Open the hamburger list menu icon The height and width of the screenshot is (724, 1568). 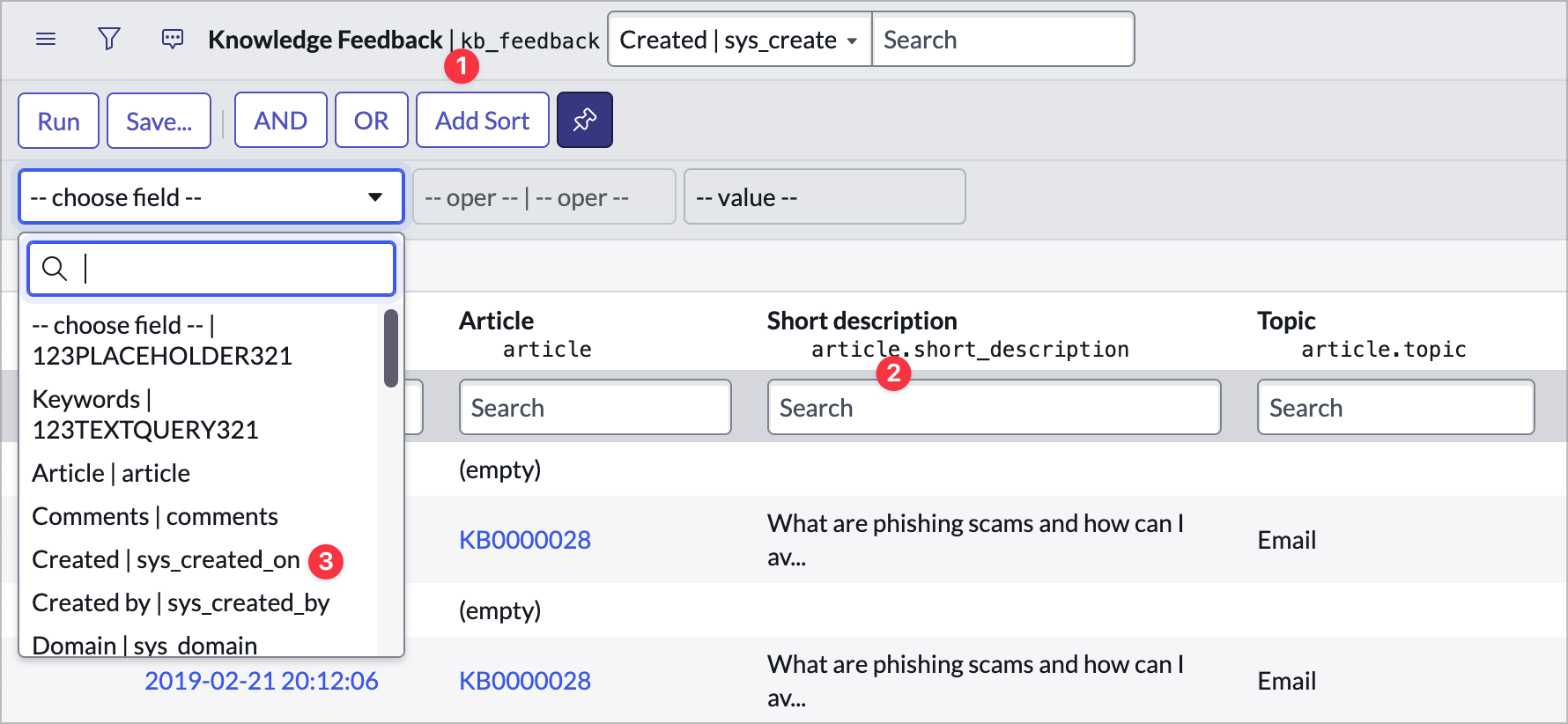click(46, 40)
